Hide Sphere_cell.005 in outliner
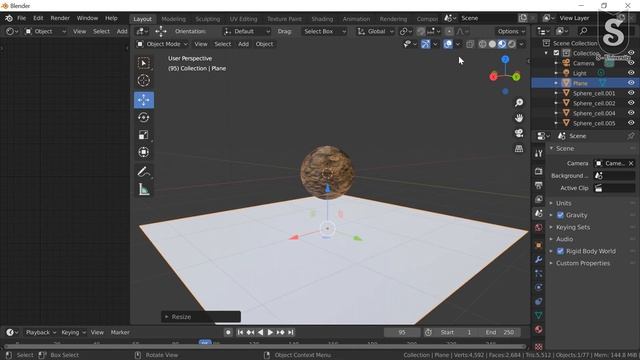This screenshot has height=360, width=640. tap(631, 123)
